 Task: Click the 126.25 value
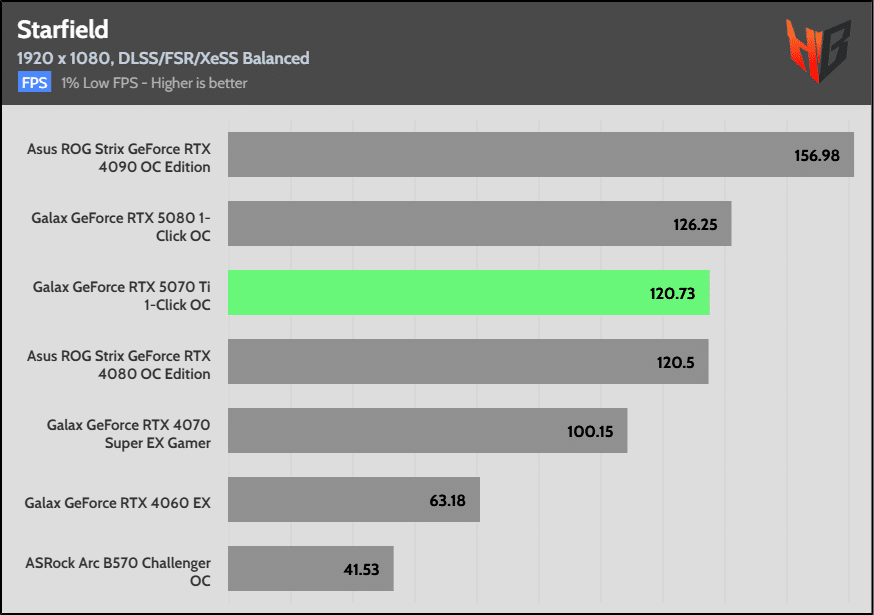pos(695,225)
